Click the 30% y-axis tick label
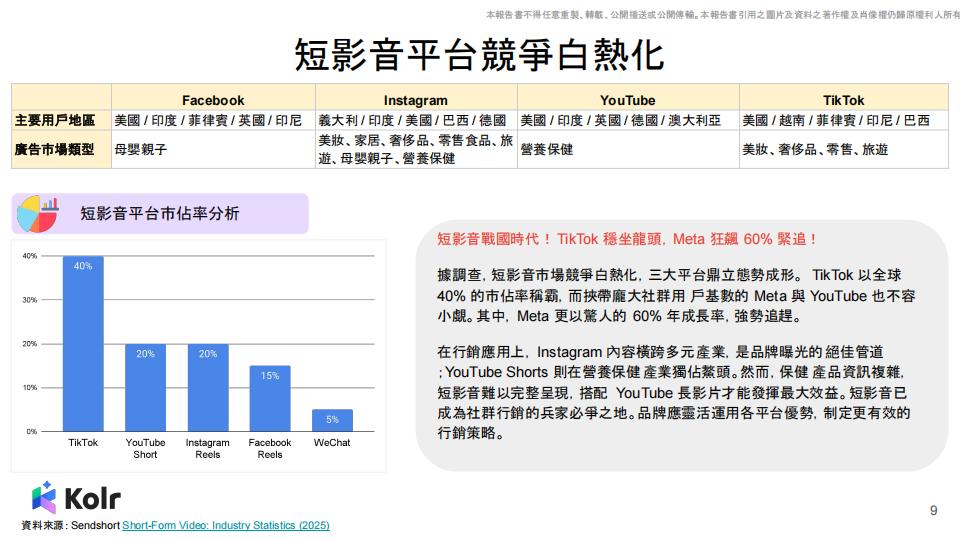This screenshot has width=960, height=540. (x=30, y=299)
